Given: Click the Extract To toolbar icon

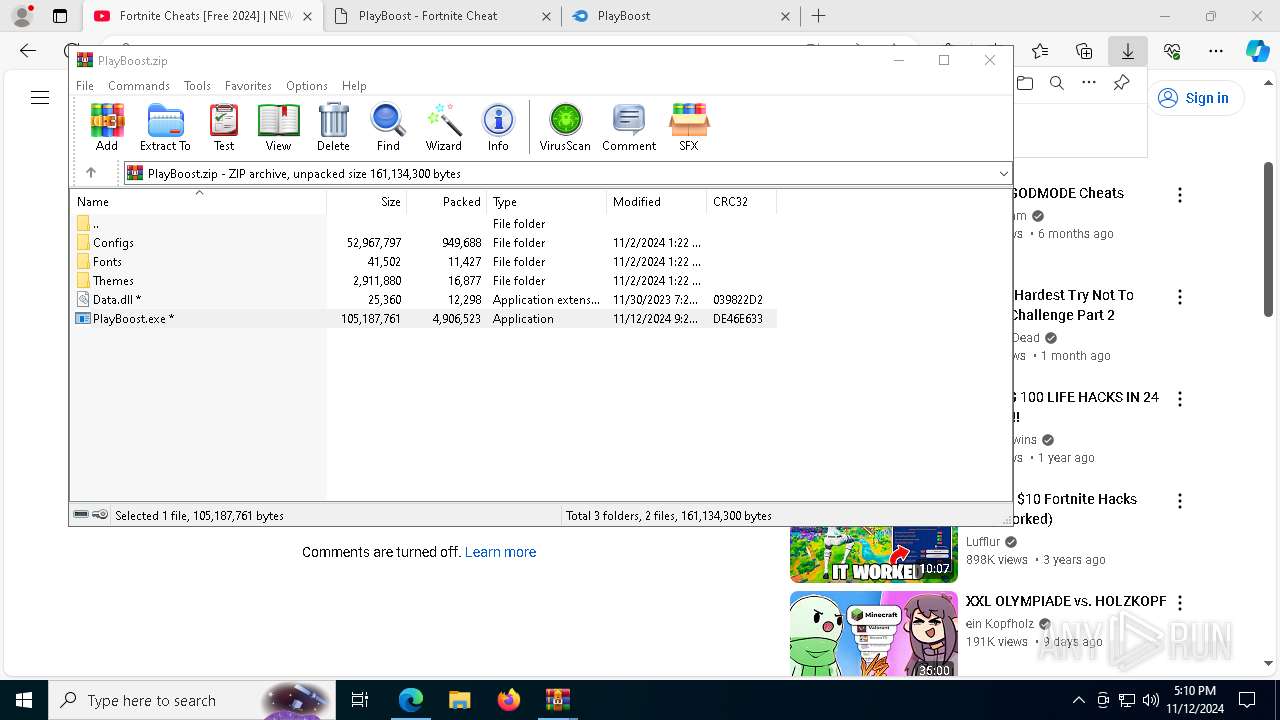Looking at the screenshot, I should 165,127.
